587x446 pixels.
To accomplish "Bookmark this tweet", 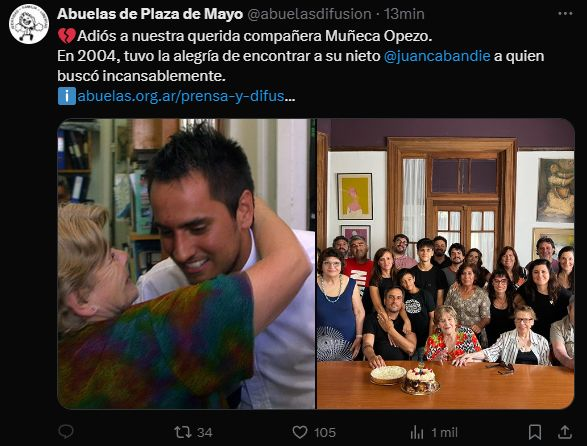I will click(535, 432).
